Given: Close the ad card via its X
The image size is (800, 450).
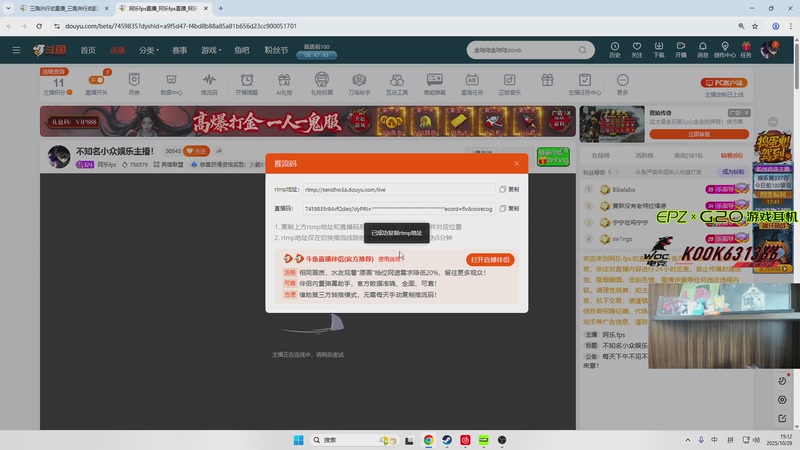Looking at the screenshot, I should pos(746,113).
